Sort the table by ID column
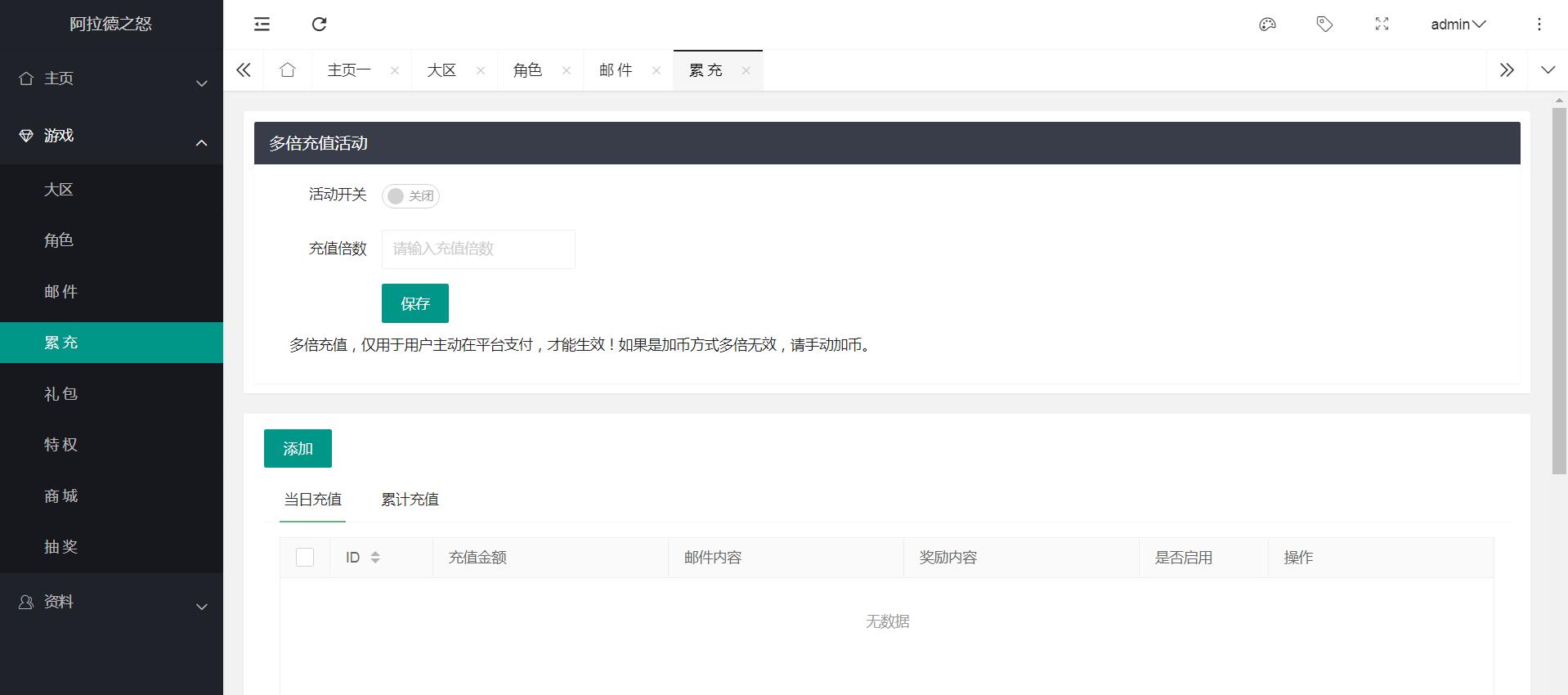 pyautogui.click(x=375, y=558)
